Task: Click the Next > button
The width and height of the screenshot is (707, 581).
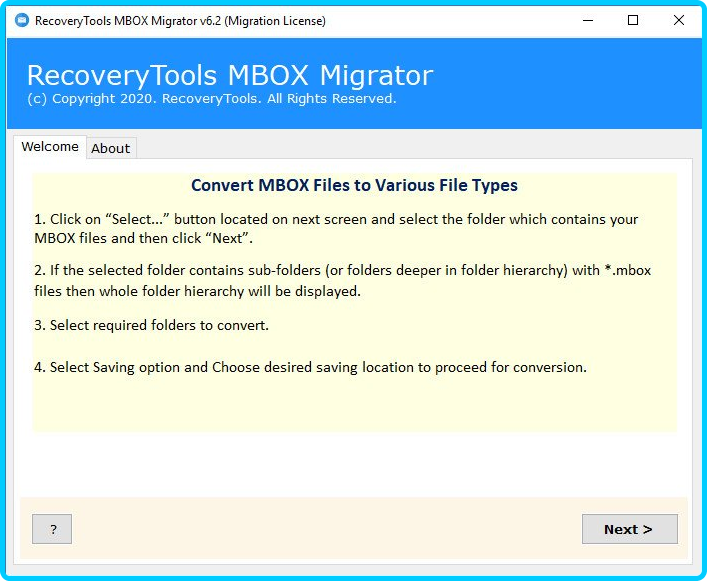Action: point(629,529)
